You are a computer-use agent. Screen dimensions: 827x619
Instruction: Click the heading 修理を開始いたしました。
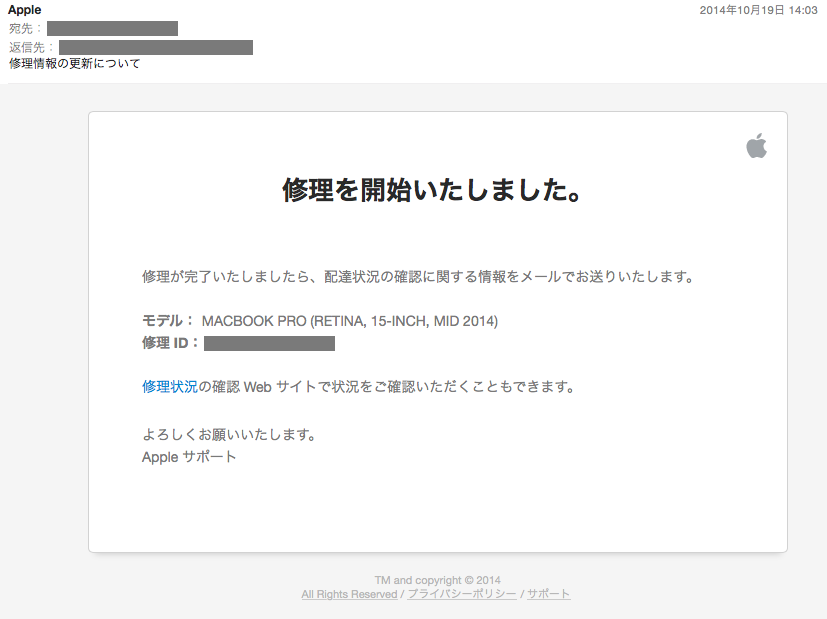coord(431,190)
